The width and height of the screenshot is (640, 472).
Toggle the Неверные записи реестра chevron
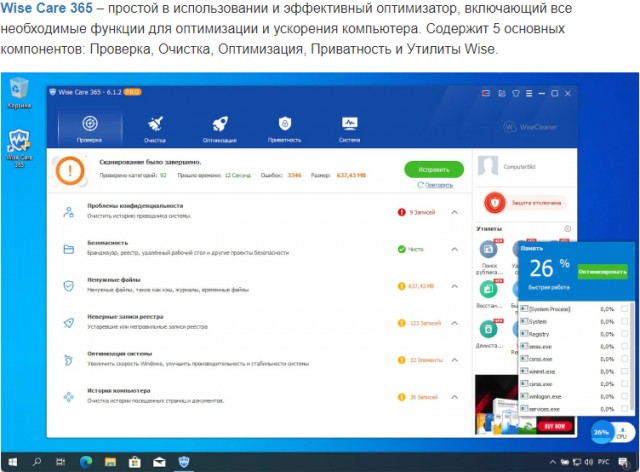454,323
